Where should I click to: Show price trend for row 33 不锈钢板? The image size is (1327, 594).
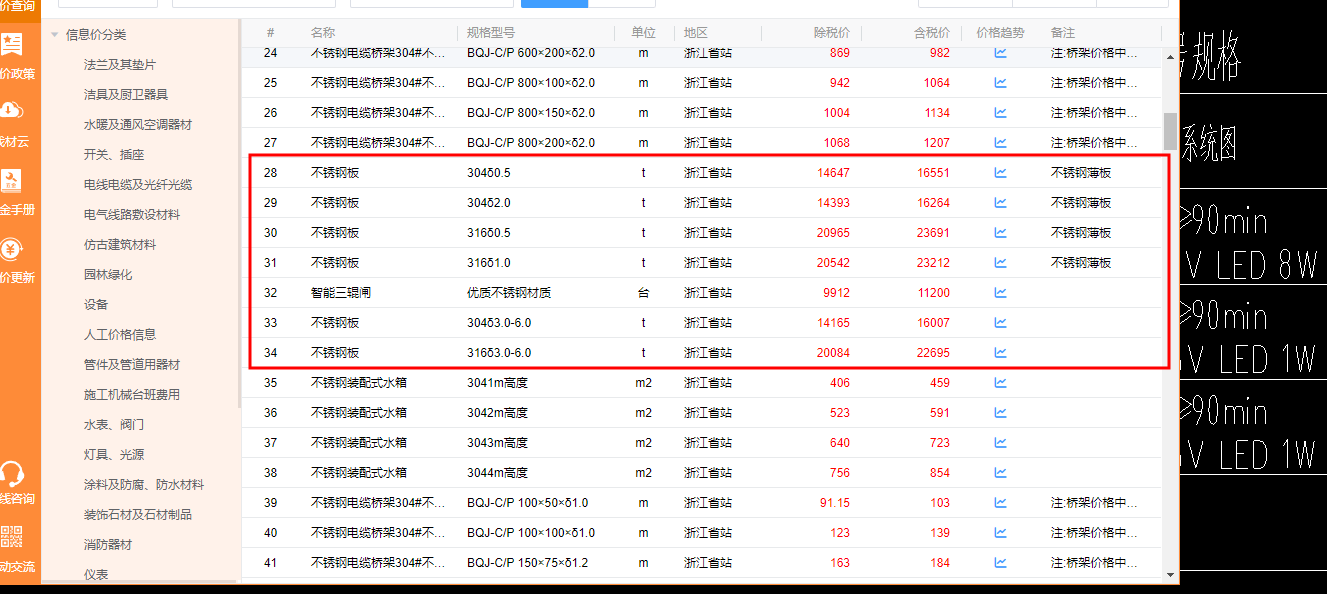click(1000, 323)
